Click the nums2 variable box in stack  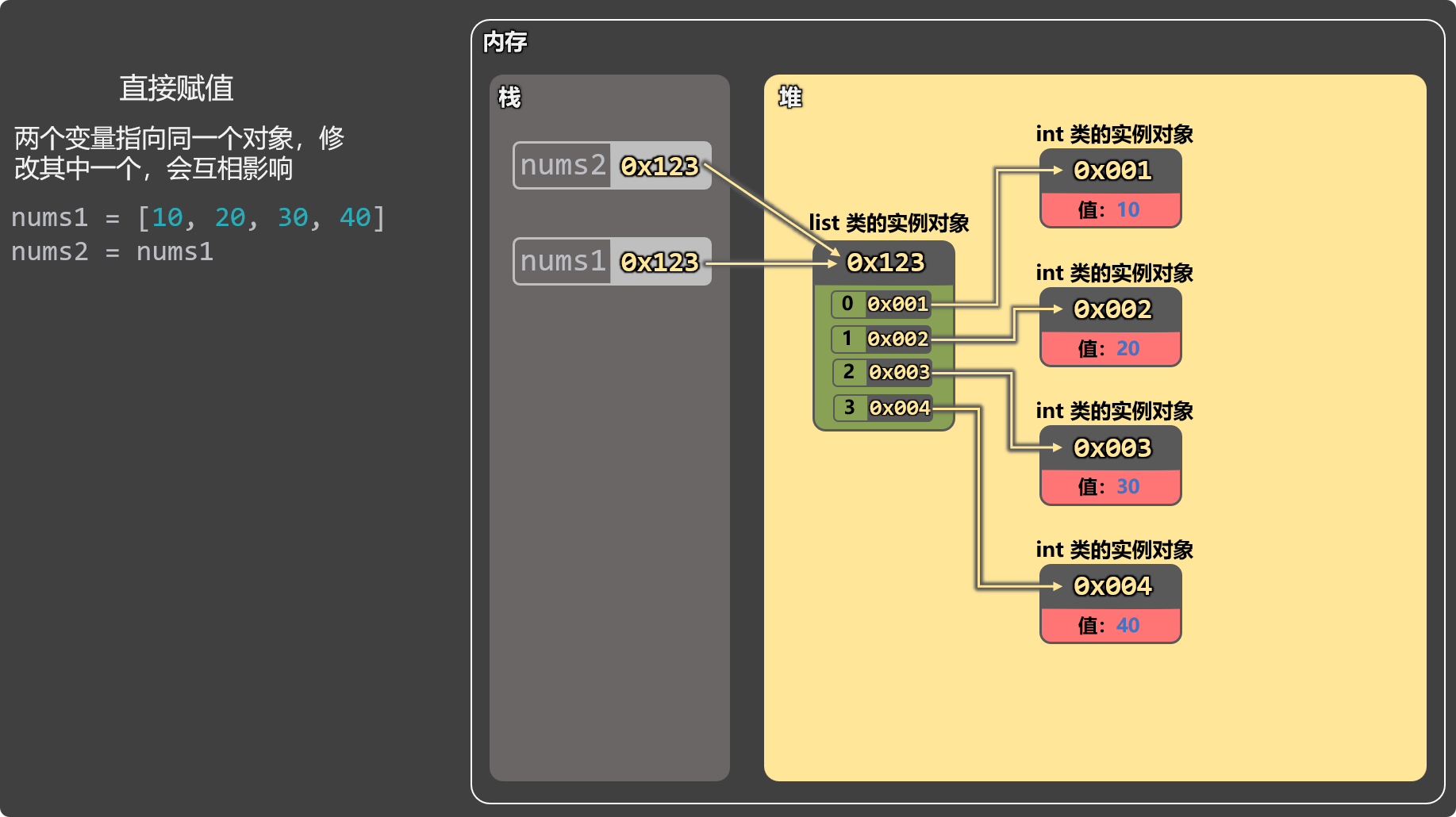[613, 166]
